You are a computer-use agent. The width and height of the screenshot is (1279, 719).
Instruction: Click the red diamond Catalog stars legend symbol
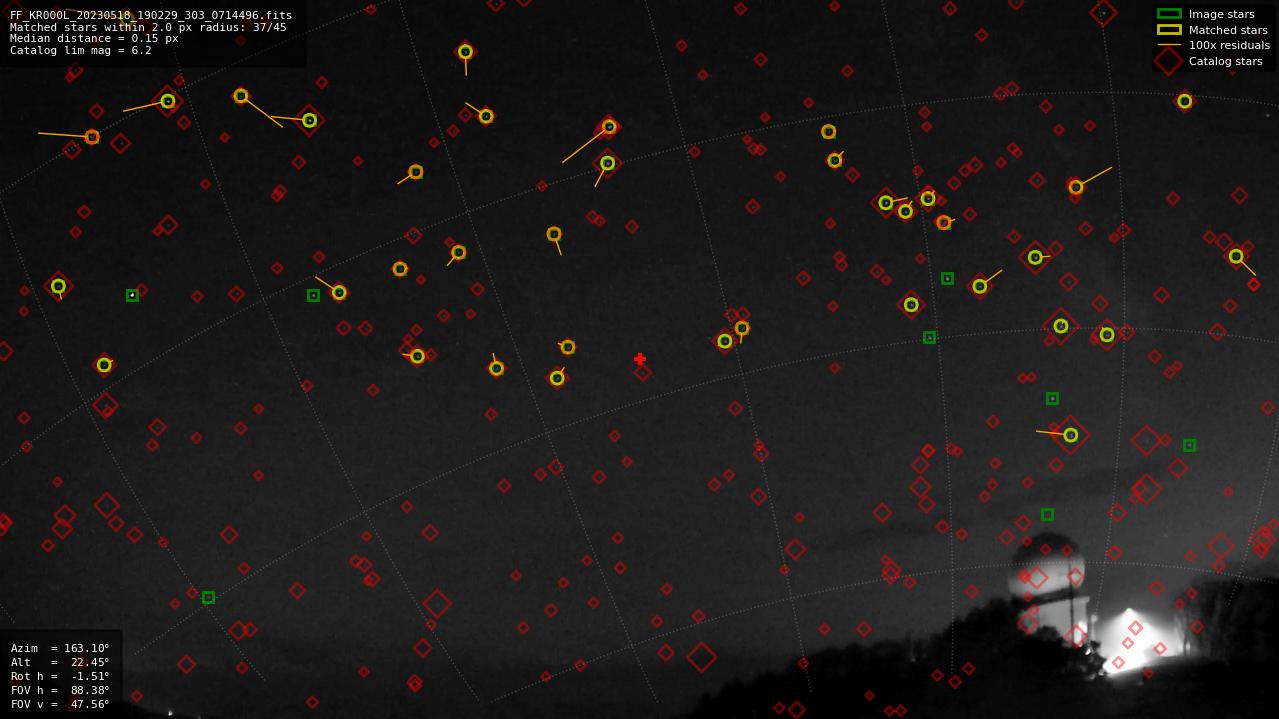[1169, 61]
